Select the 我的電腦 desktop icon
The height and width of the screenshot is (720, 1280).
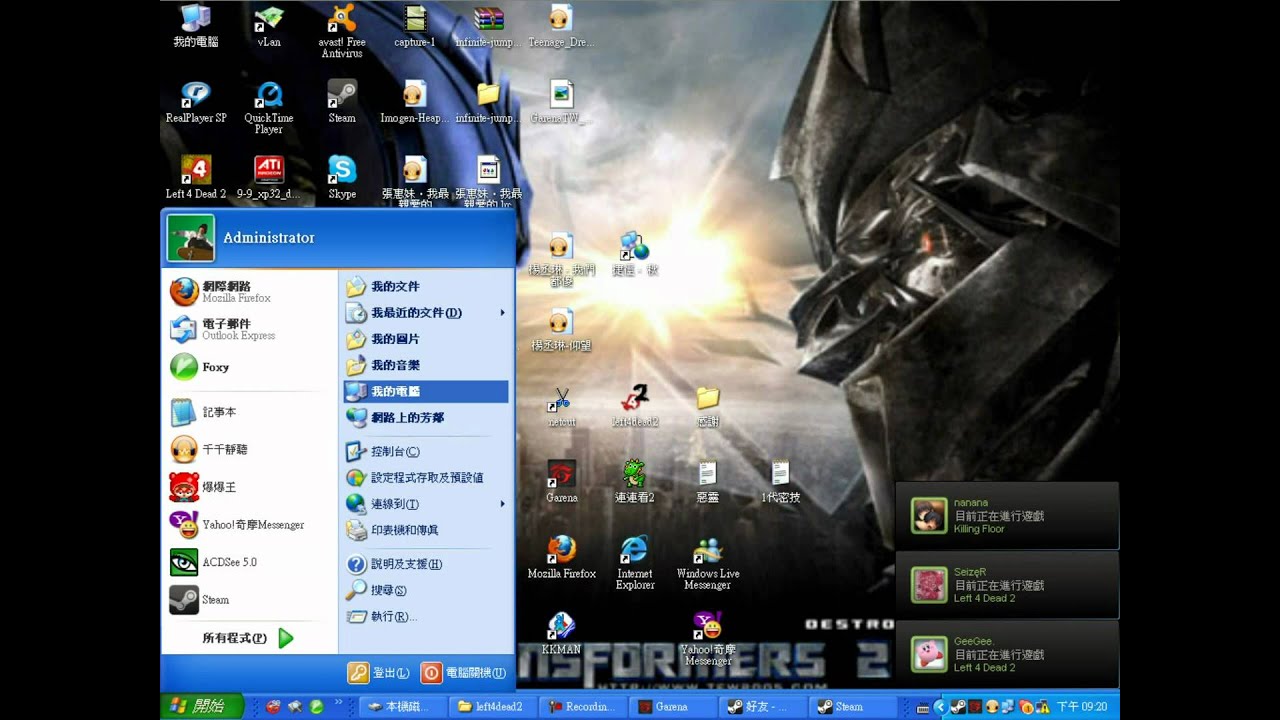[x=196, y=27]
